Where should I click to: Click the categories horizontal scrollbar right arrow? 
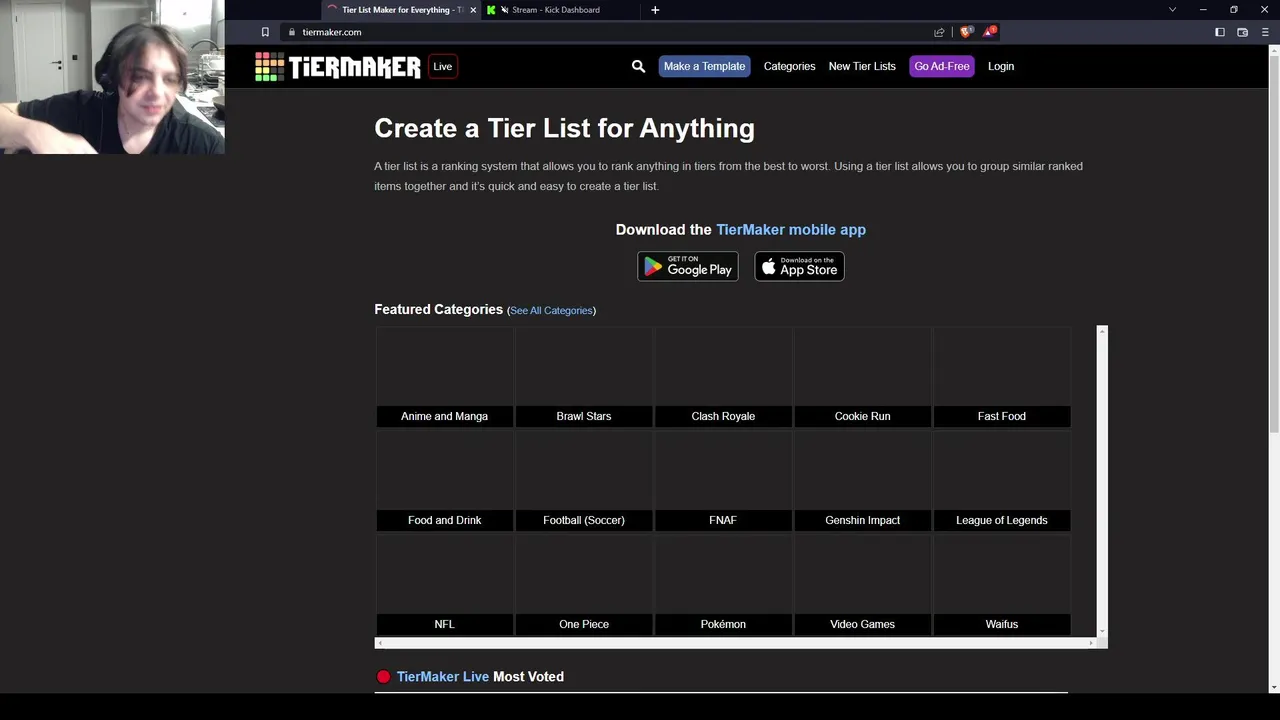1091,643
